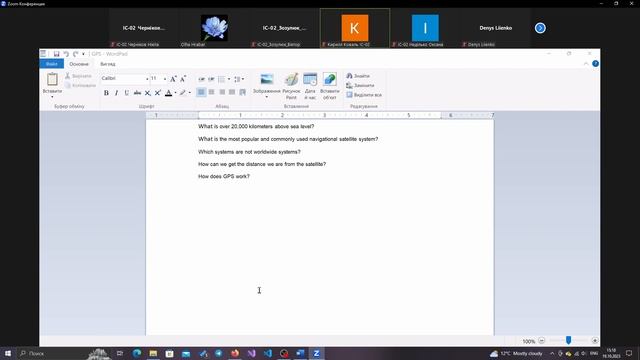Click the zoom in plus button
This screenshot has width=640, height=360.
[x=595, y=340]
